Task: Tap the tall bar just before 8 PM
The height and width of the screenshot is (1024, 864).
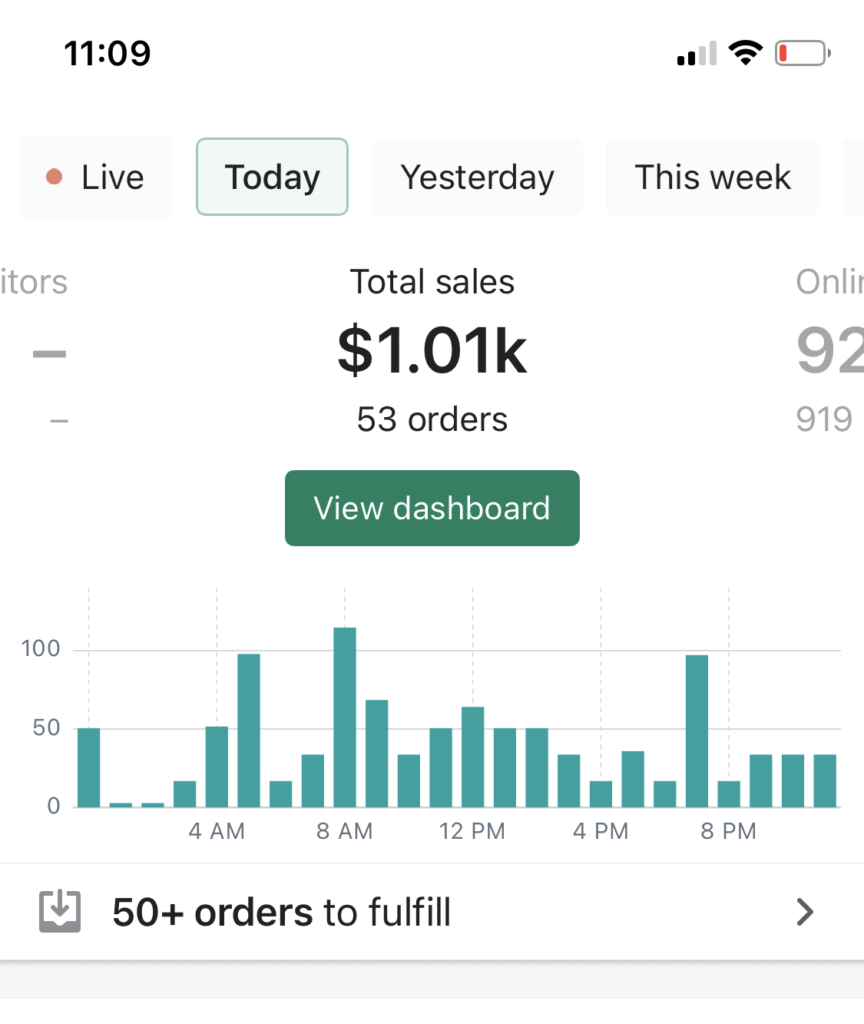Action: pyautogui.click(x=697, y=731)
